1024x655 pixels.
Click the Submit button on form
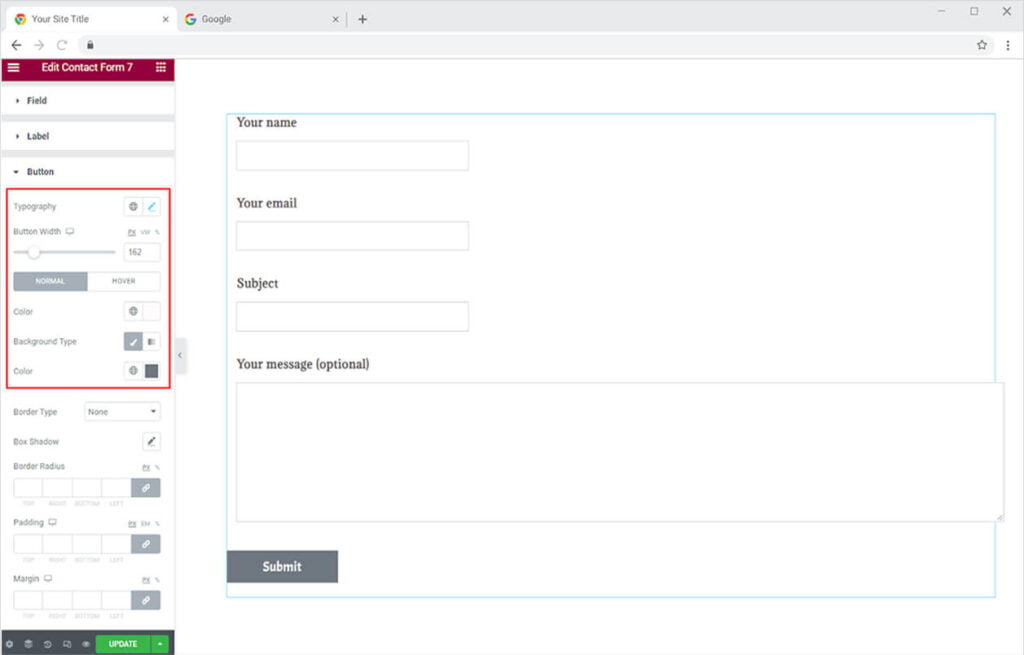click(x=282, y=566)
